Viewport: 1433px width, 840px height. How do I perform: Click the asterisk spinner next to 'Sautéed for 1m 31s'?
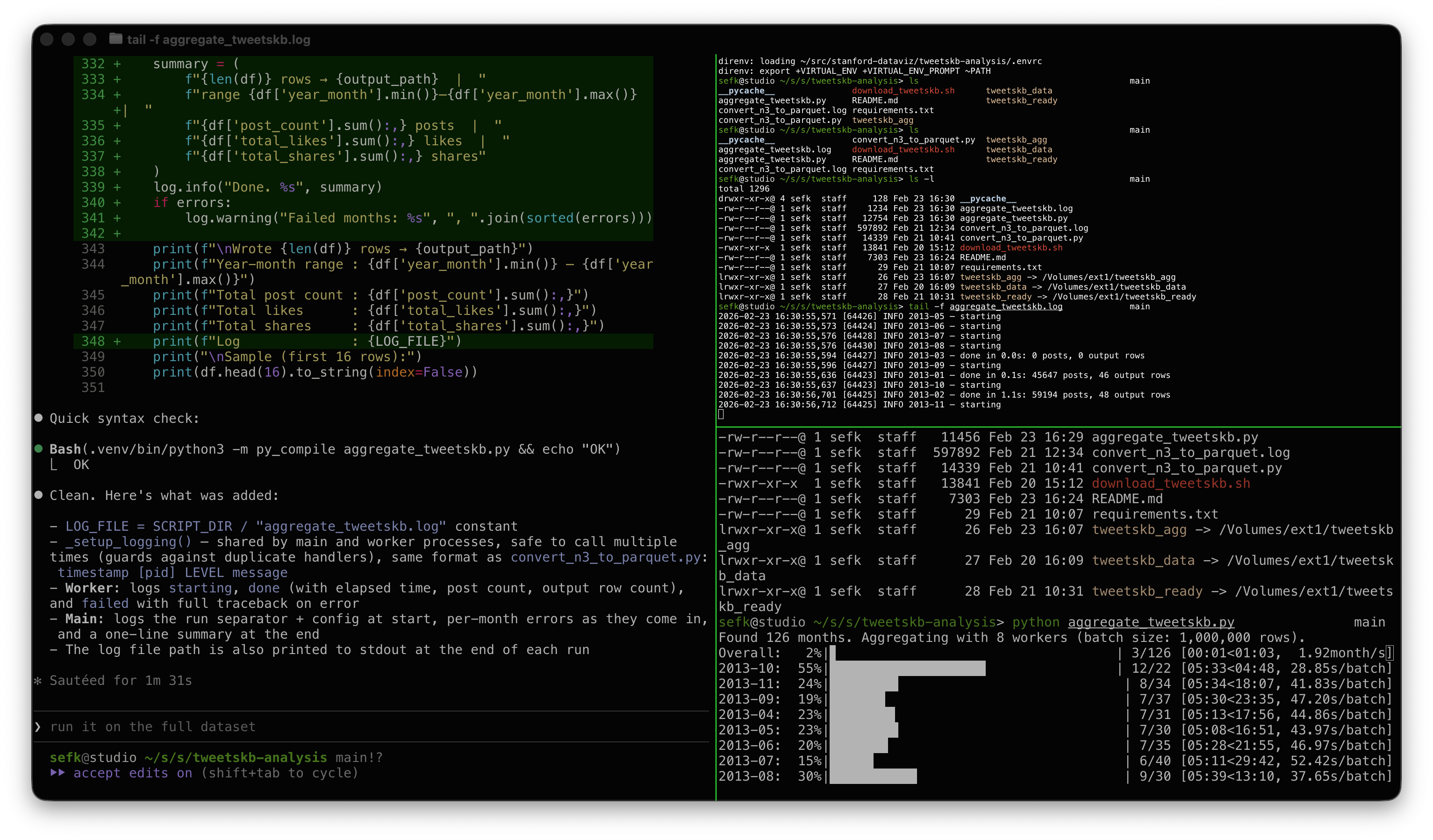tap(38, 680)
